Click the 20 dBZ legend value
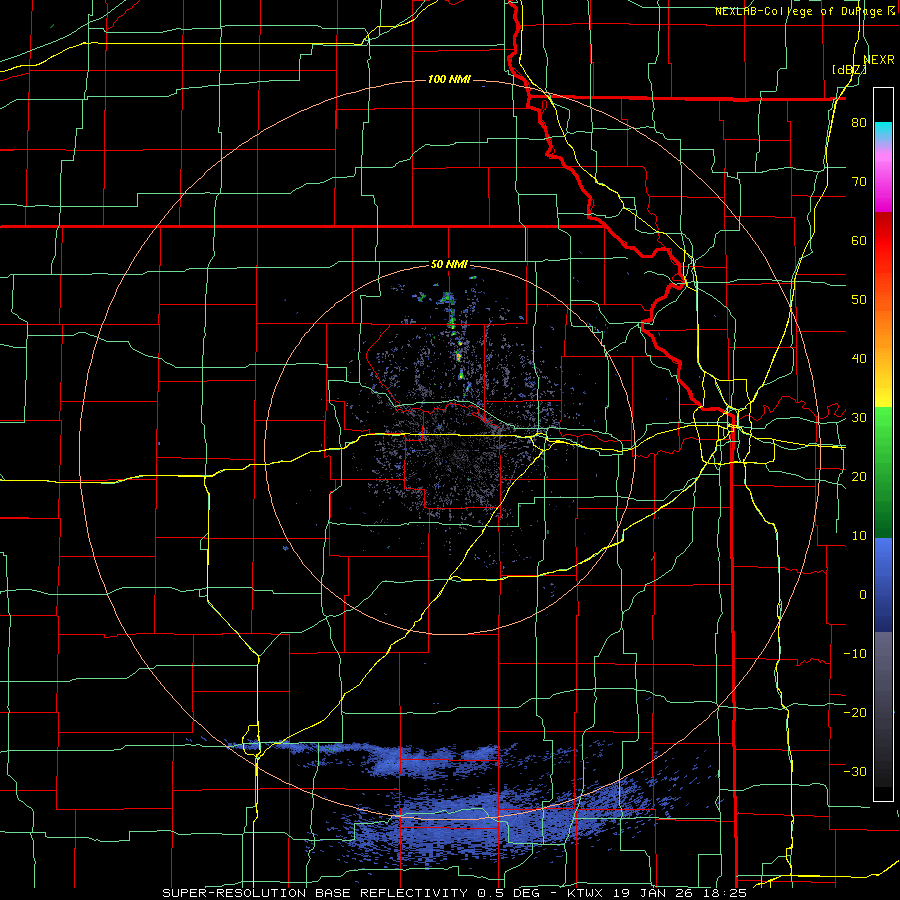This screenshot has width=900, height=900. click(x=859, y=476)
